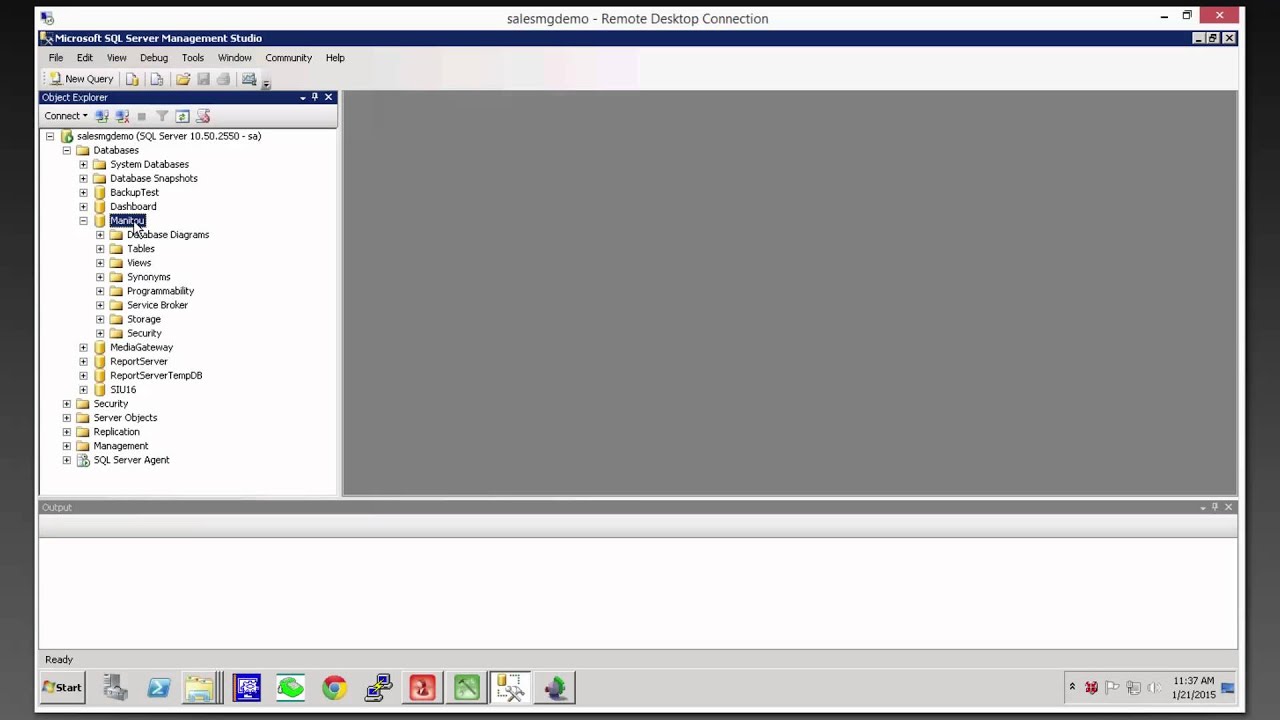Open the Object Explorer window position menu
The image size is (1280, 720).
coord(303,97)
